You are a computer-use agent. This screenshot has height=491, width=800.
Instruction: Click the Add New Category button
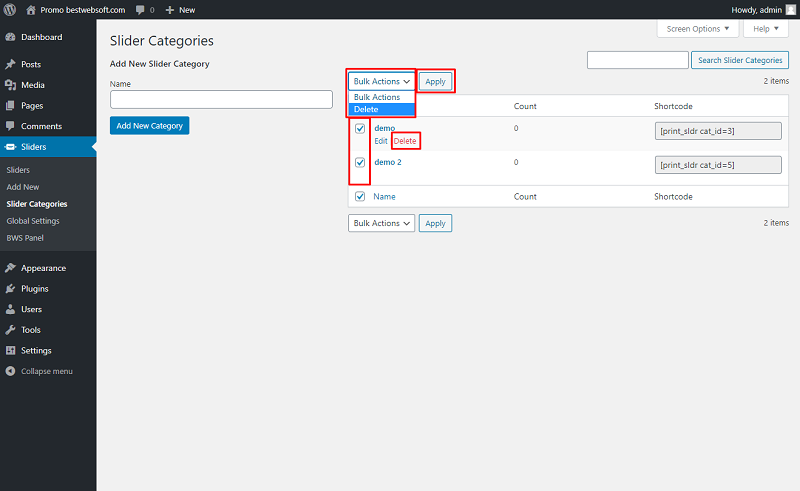(149, 126)
